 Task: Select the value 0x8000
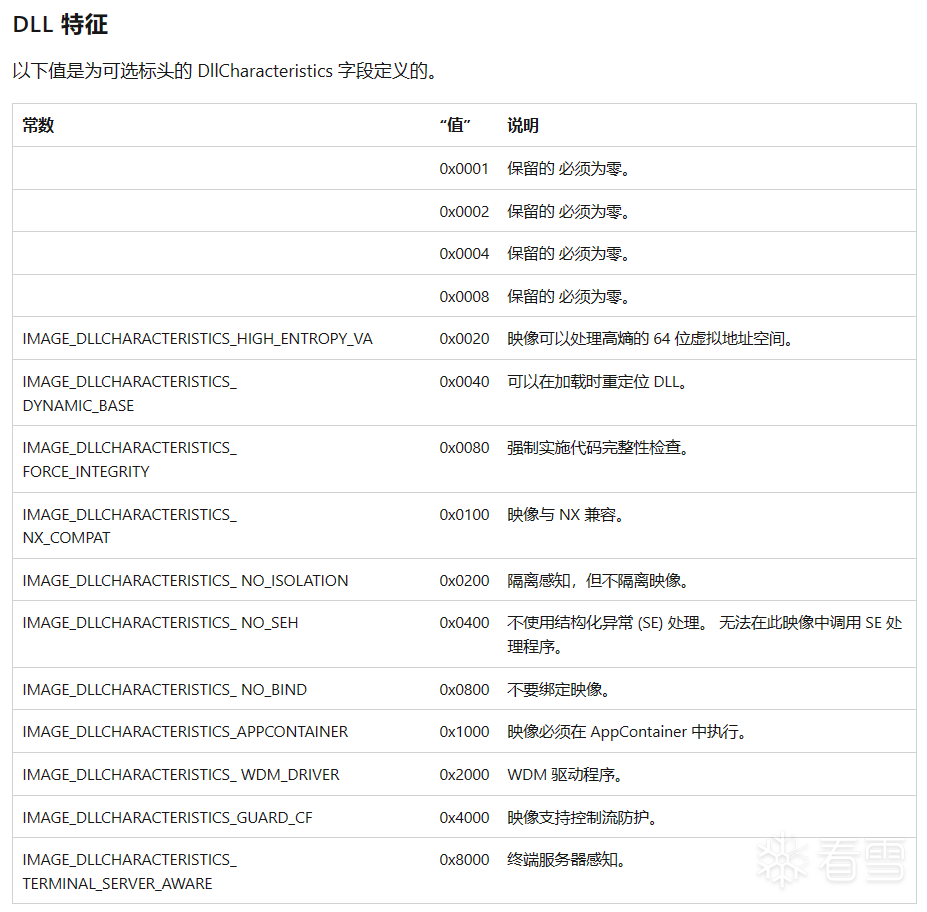coord(464,859)
